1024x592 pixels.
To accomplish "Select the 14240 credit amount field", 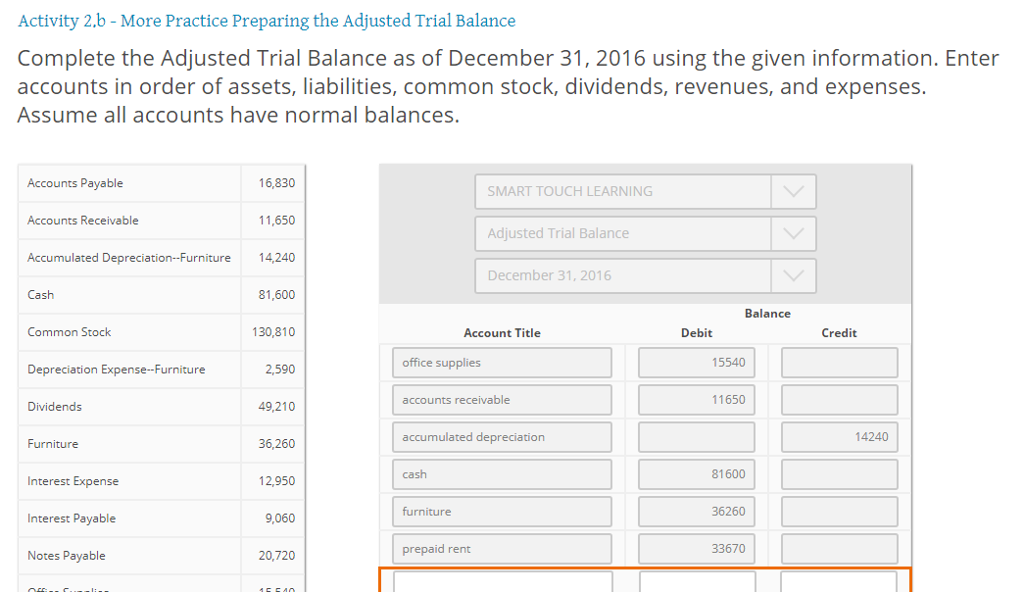I will tap(839, 436).
